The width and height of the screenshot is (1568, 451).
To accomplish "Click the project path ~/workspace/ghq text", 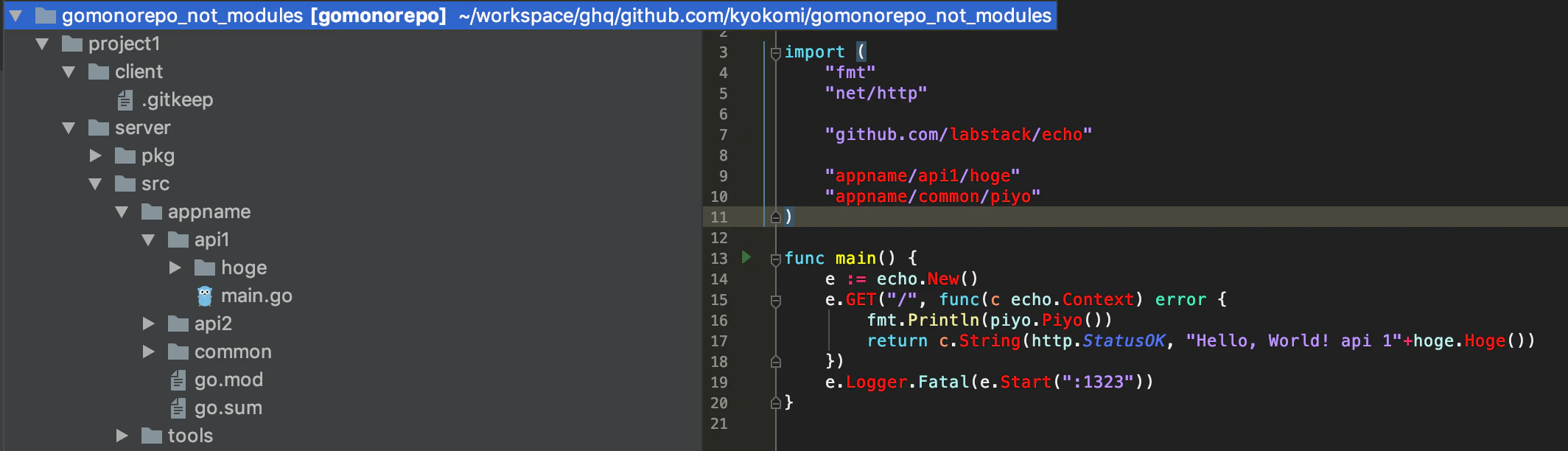I will [755, 15].
